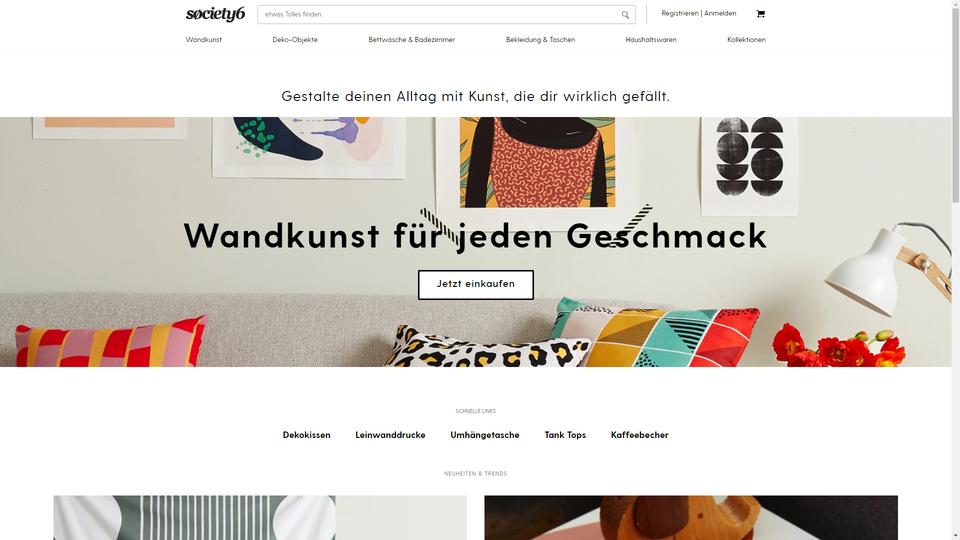Open the Registrieren link
This screenshot has width=960, height=540.
coord(680,13)
